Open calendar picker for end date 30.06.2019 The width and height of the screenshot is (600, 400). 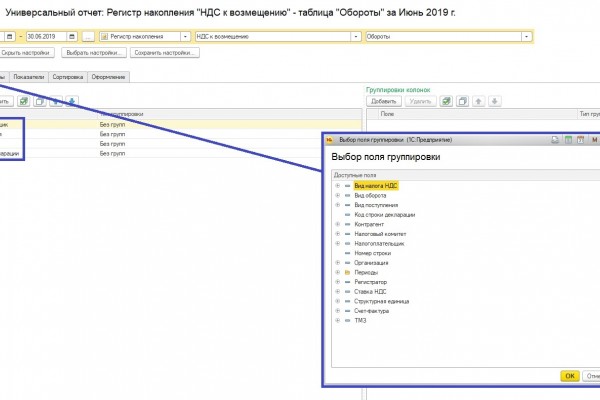coord(72,37)
